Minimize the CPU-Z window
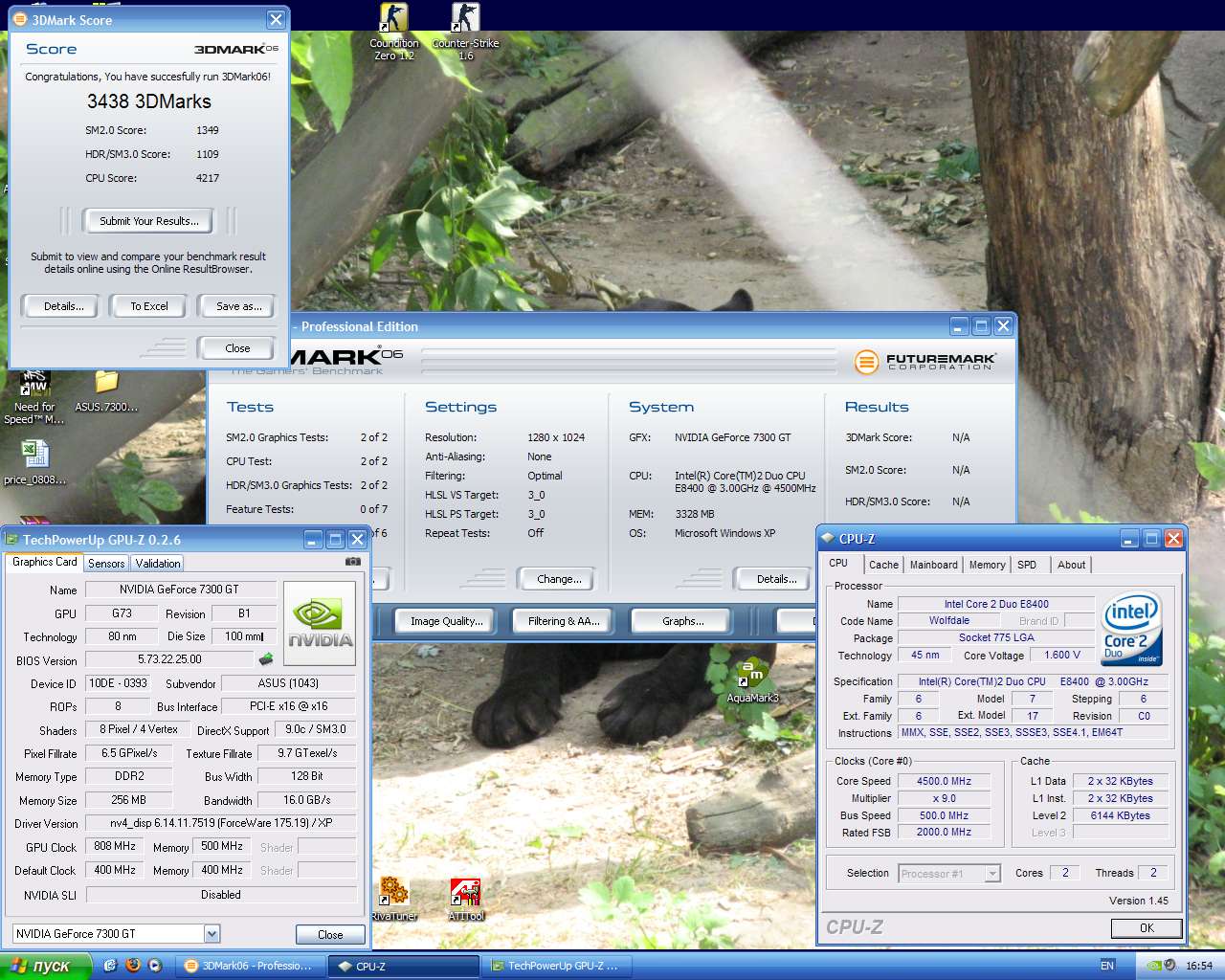1225x980 pixels. tap(1129, 539)
